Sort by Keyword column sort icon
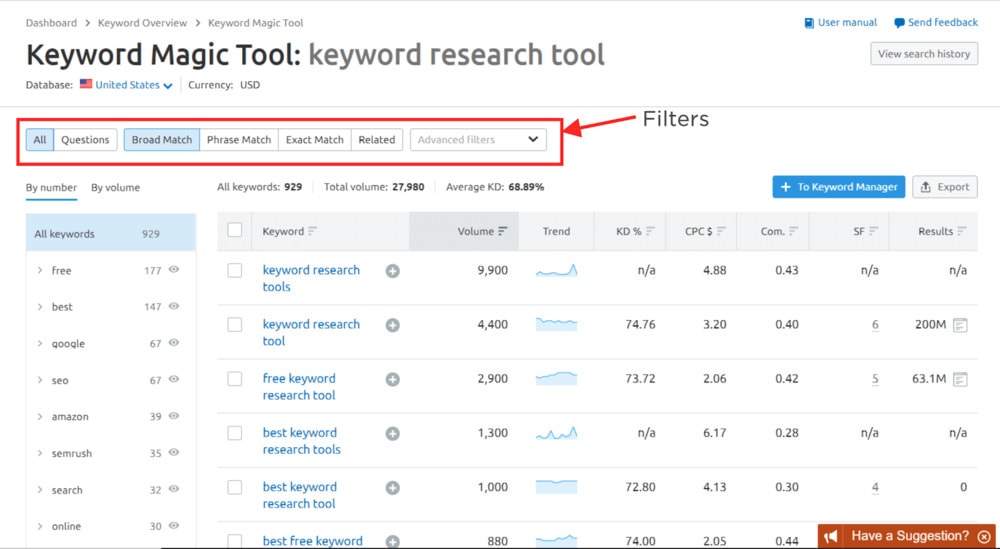 click(x=312, y=231)
